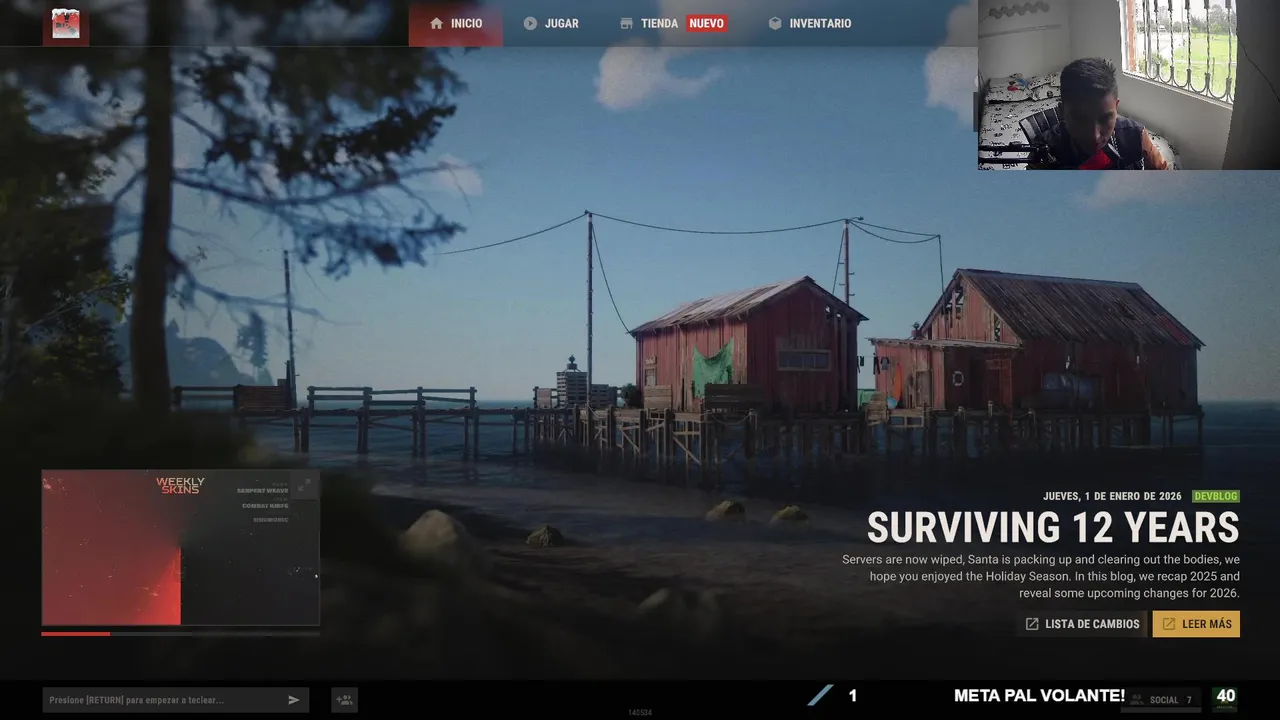Open the INVENTARIO tab

(x=810, y=23)
